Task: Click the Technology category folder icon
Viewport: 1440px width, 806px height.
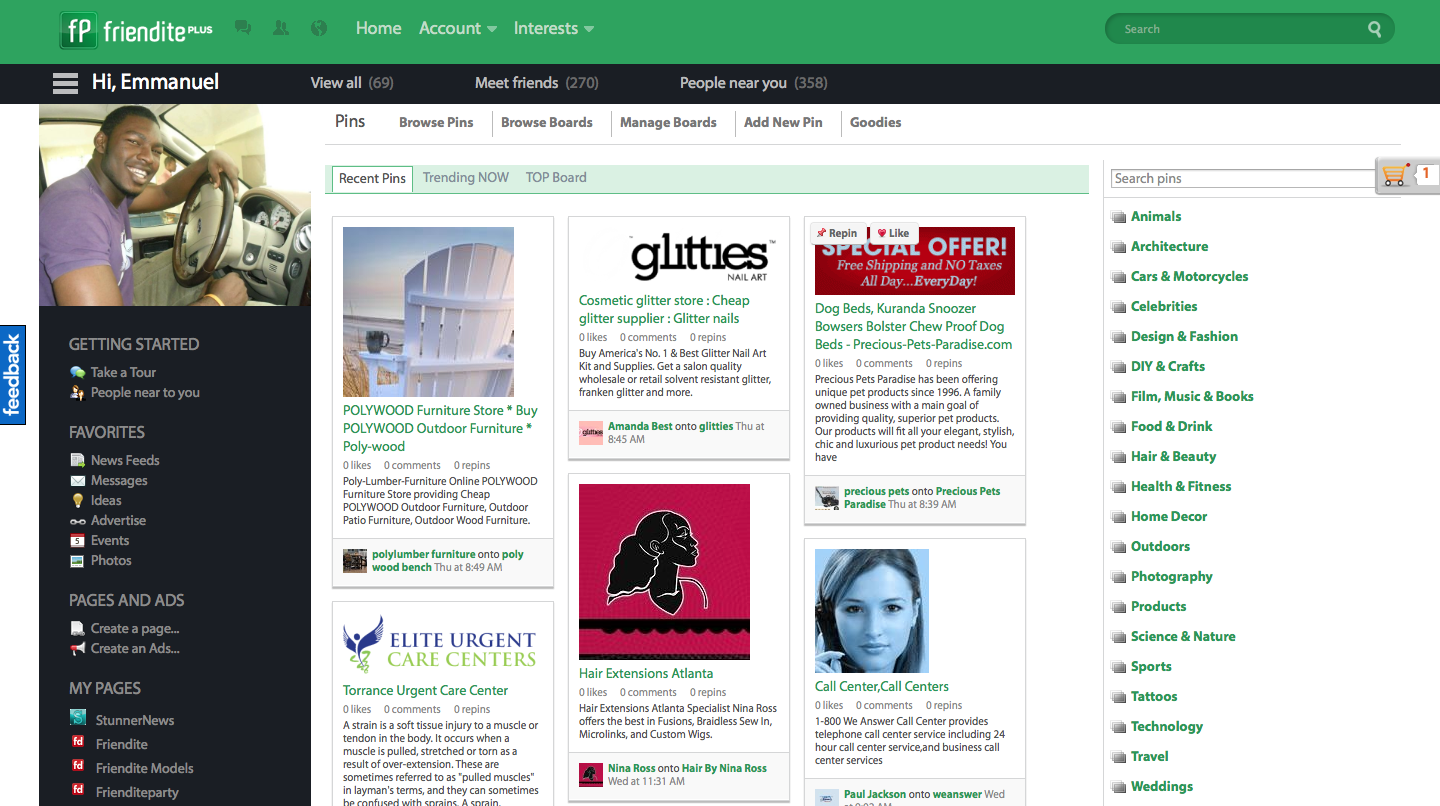Action: 1119,727
